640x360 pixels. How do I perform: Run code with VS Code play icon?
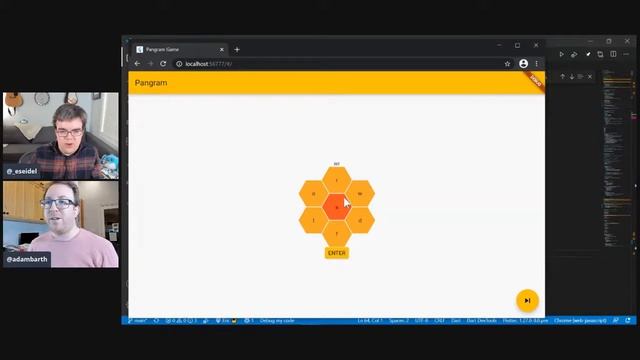[x=561, y=54]
